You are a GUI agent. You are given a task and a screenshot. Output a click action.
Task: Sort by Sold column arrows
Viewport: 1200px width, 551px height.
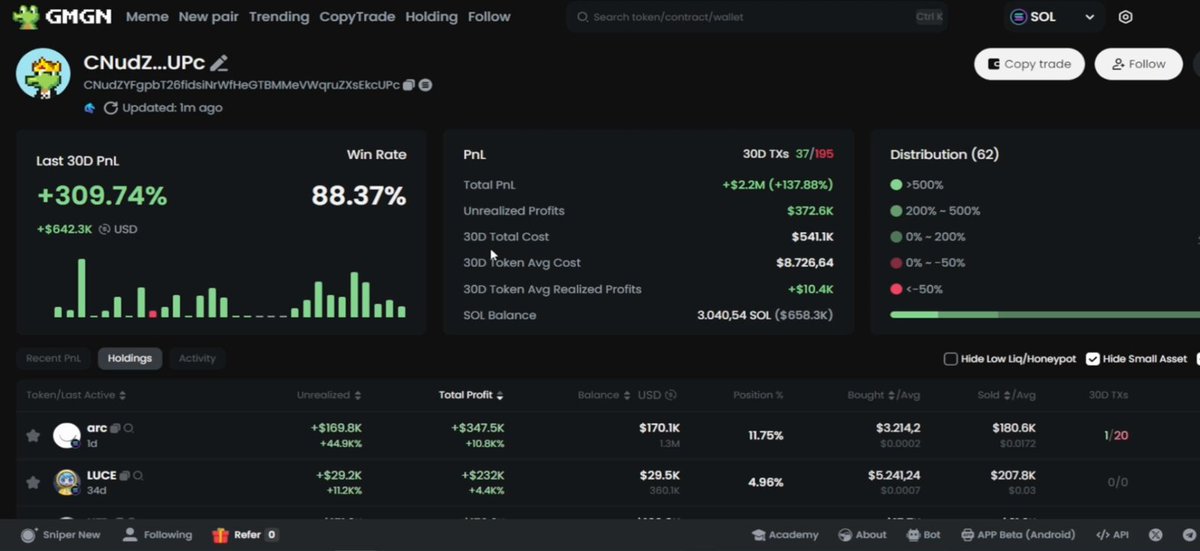(1005, 395)
